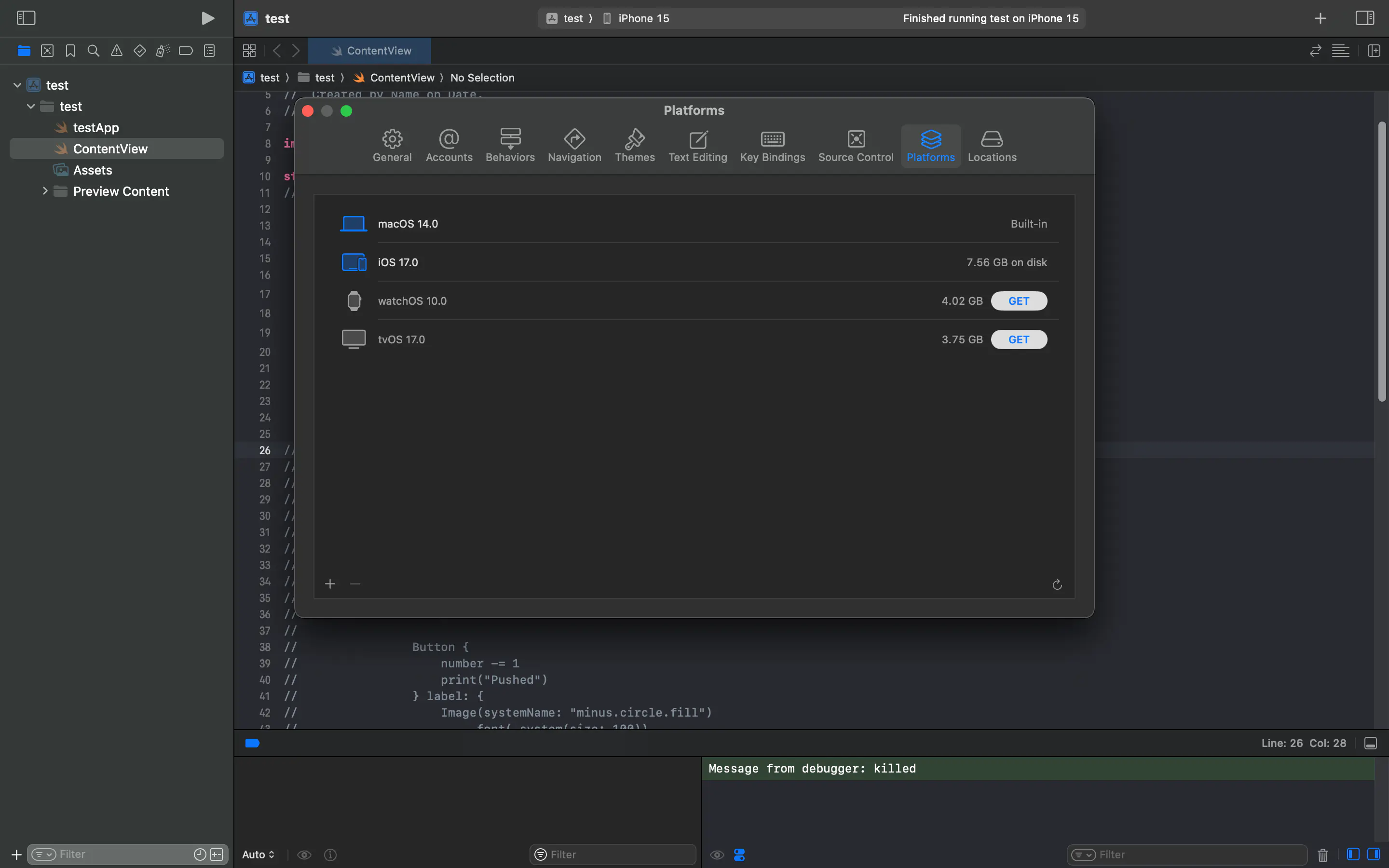Image resolution: width=1389 pixels, height=868 pixels.
Task: Open the Key Bindings settings tab
Action: [x=773, y=146]
